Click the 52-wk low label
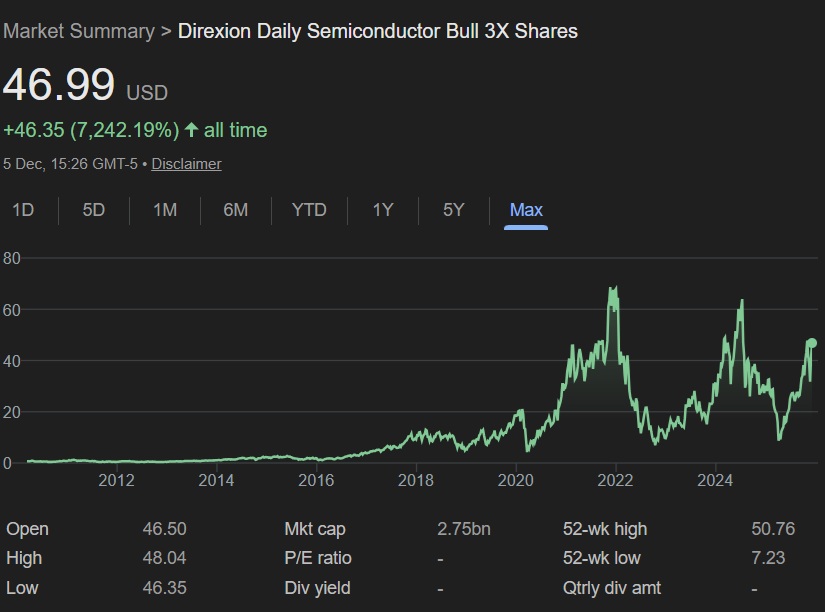 [x=602, y=558]
